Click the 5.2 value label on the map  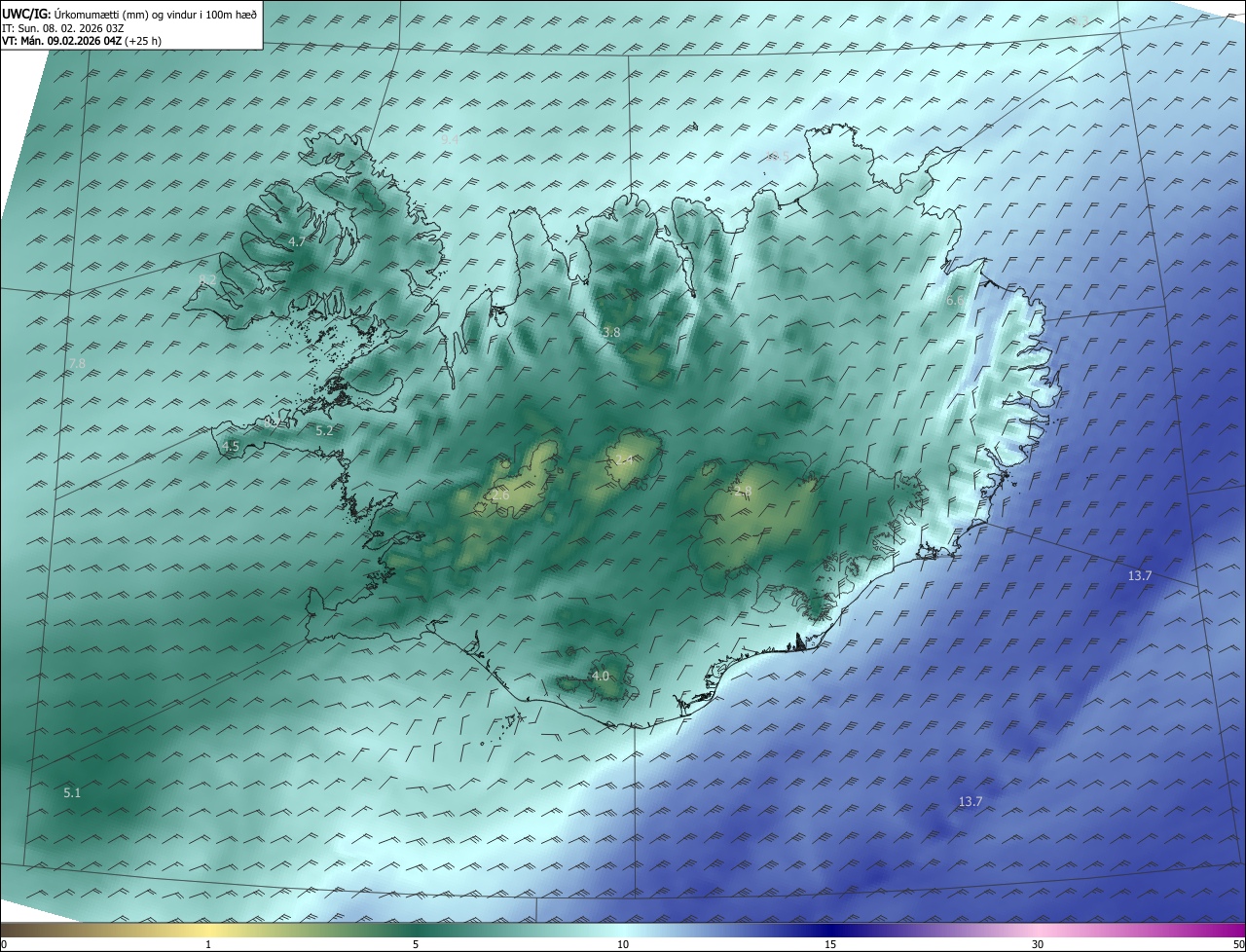click(x=325, y=430)
